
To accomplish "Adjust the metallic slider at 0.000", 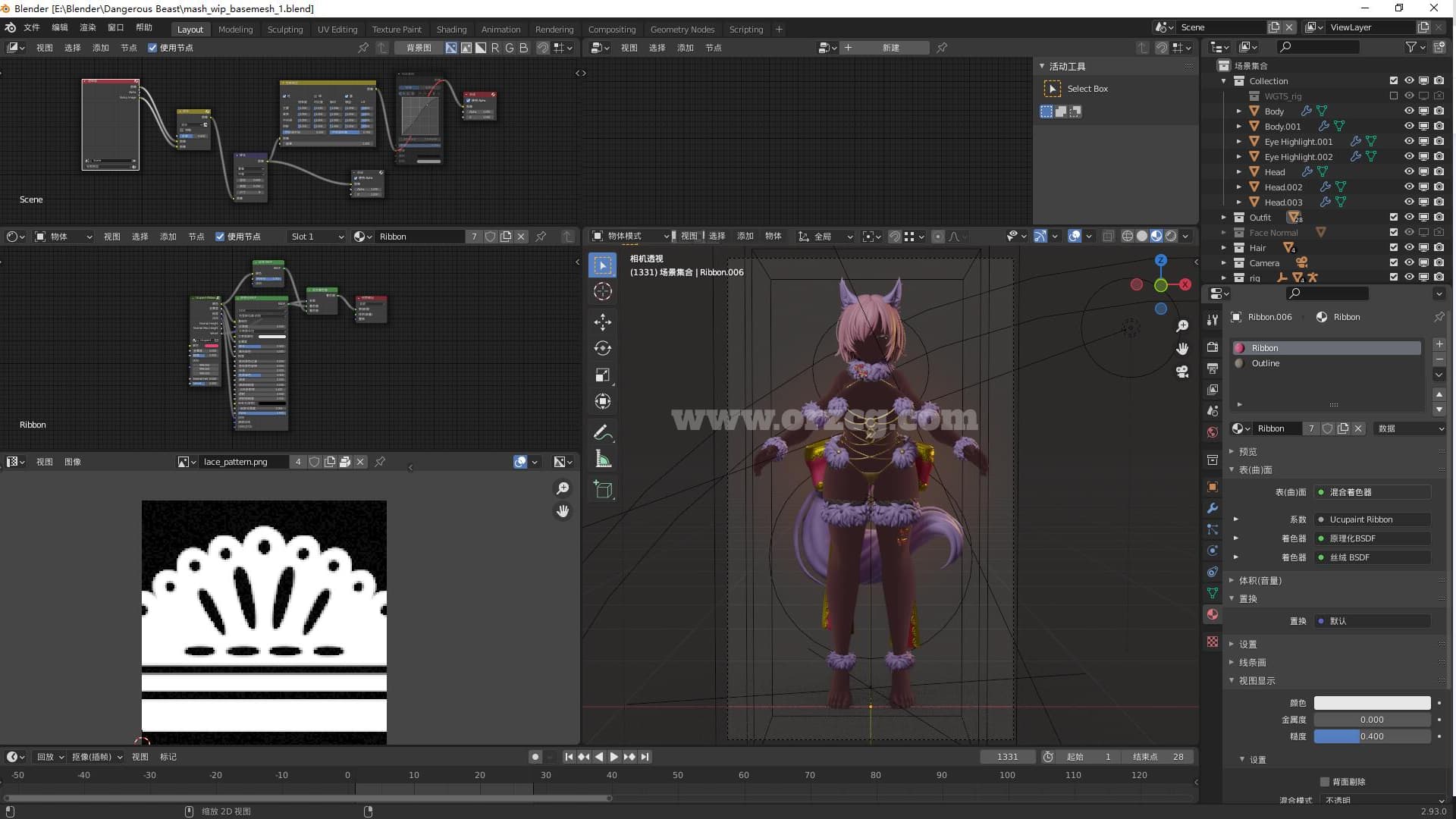I will tap(1372, 720).
